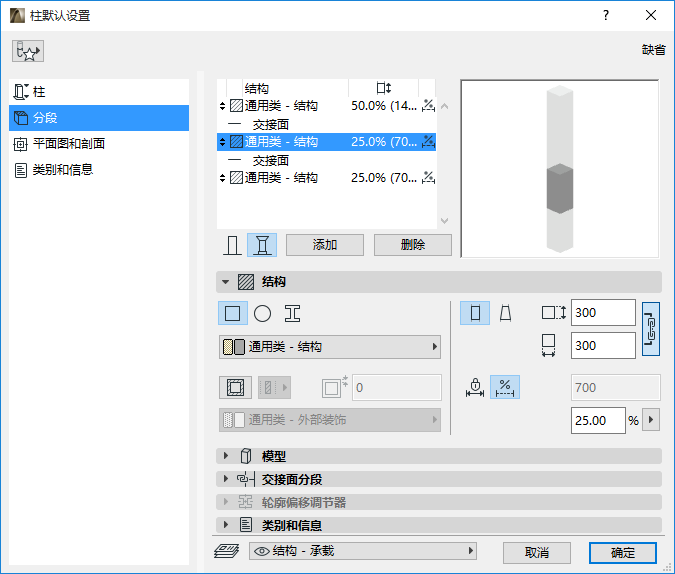
Task: Choose single-segment column icon
Action: [x=232, y=245]
